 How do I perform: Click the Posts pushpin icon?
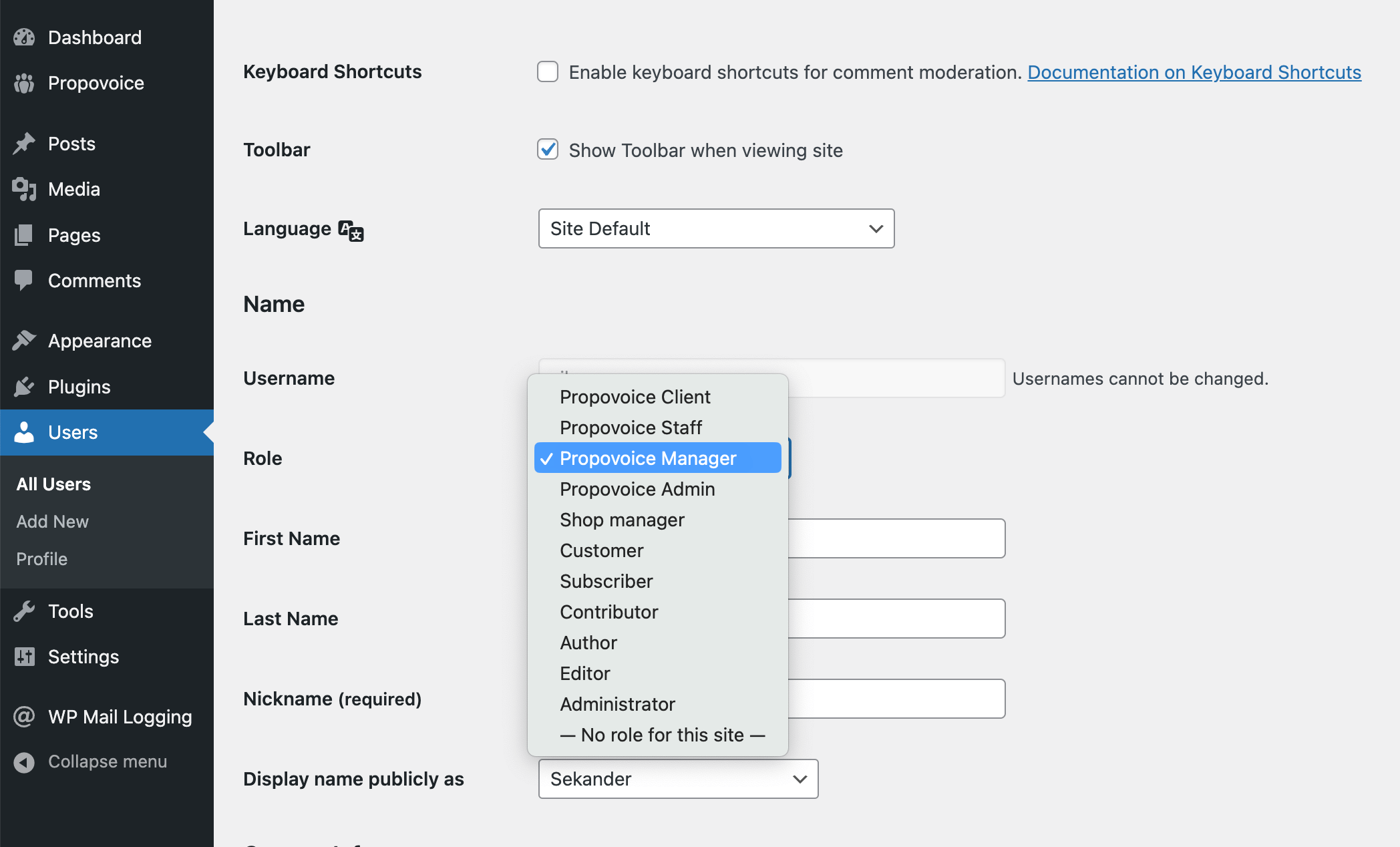pos(24,144)
